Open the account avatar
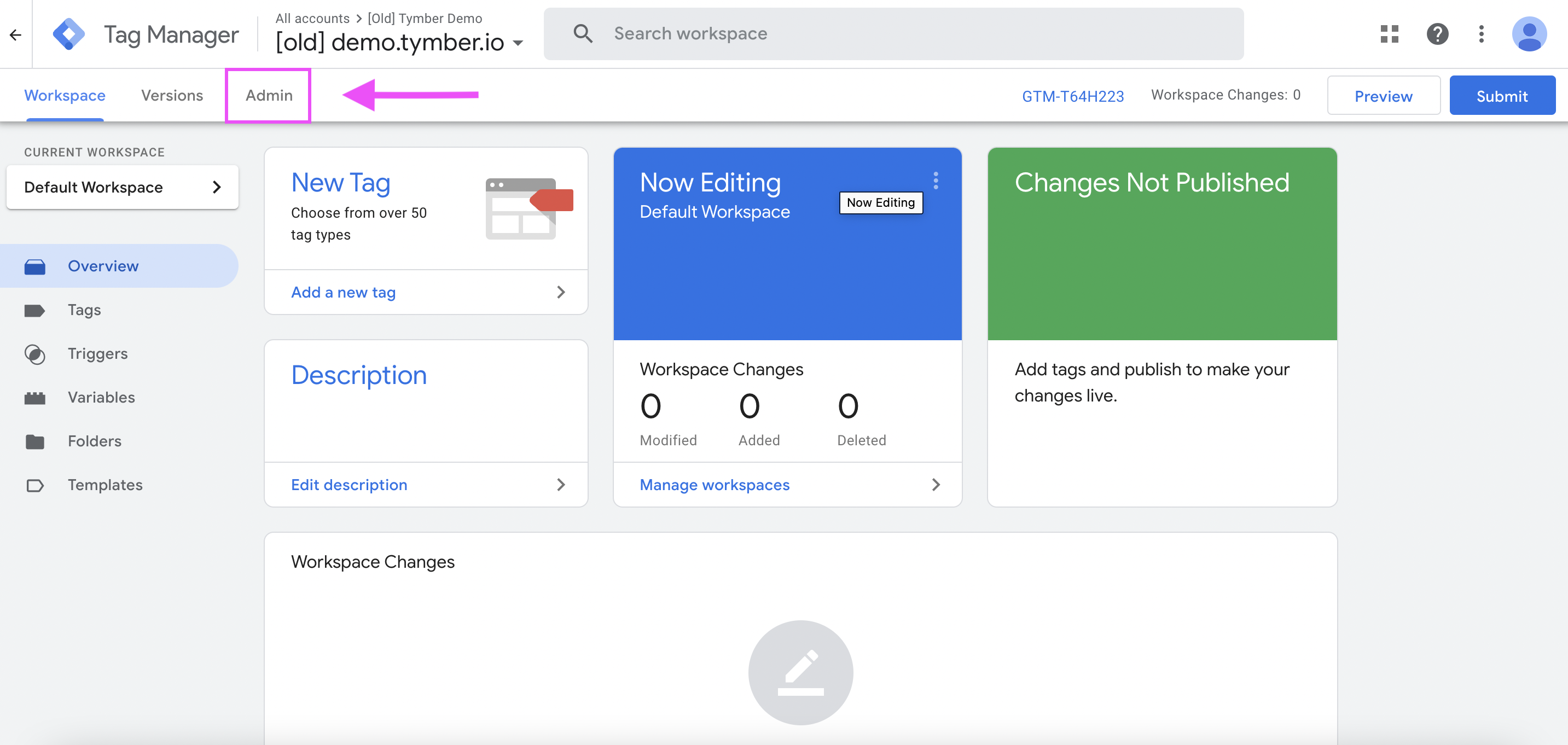This screenshot has width=1568, height=745. coord(1530,34)
